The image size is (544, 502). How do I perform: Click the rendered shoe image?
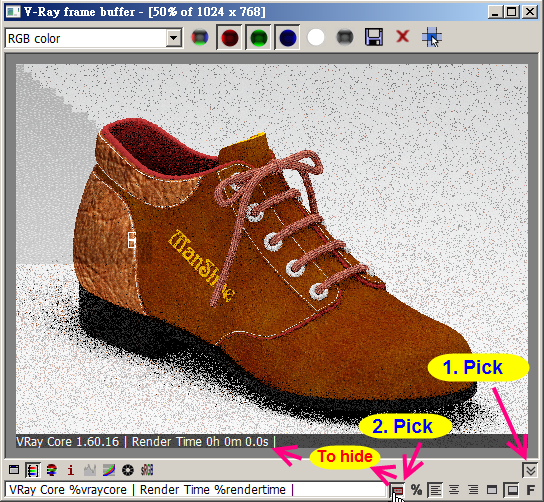[x=272, y=255]
